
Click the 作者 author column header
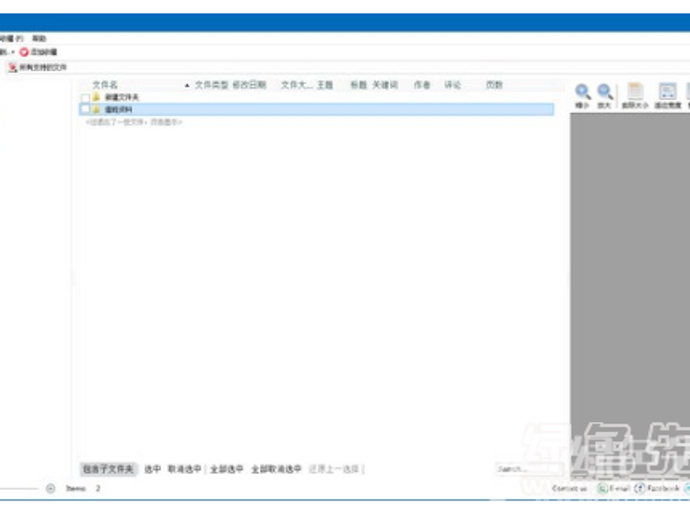coord(422,85)
